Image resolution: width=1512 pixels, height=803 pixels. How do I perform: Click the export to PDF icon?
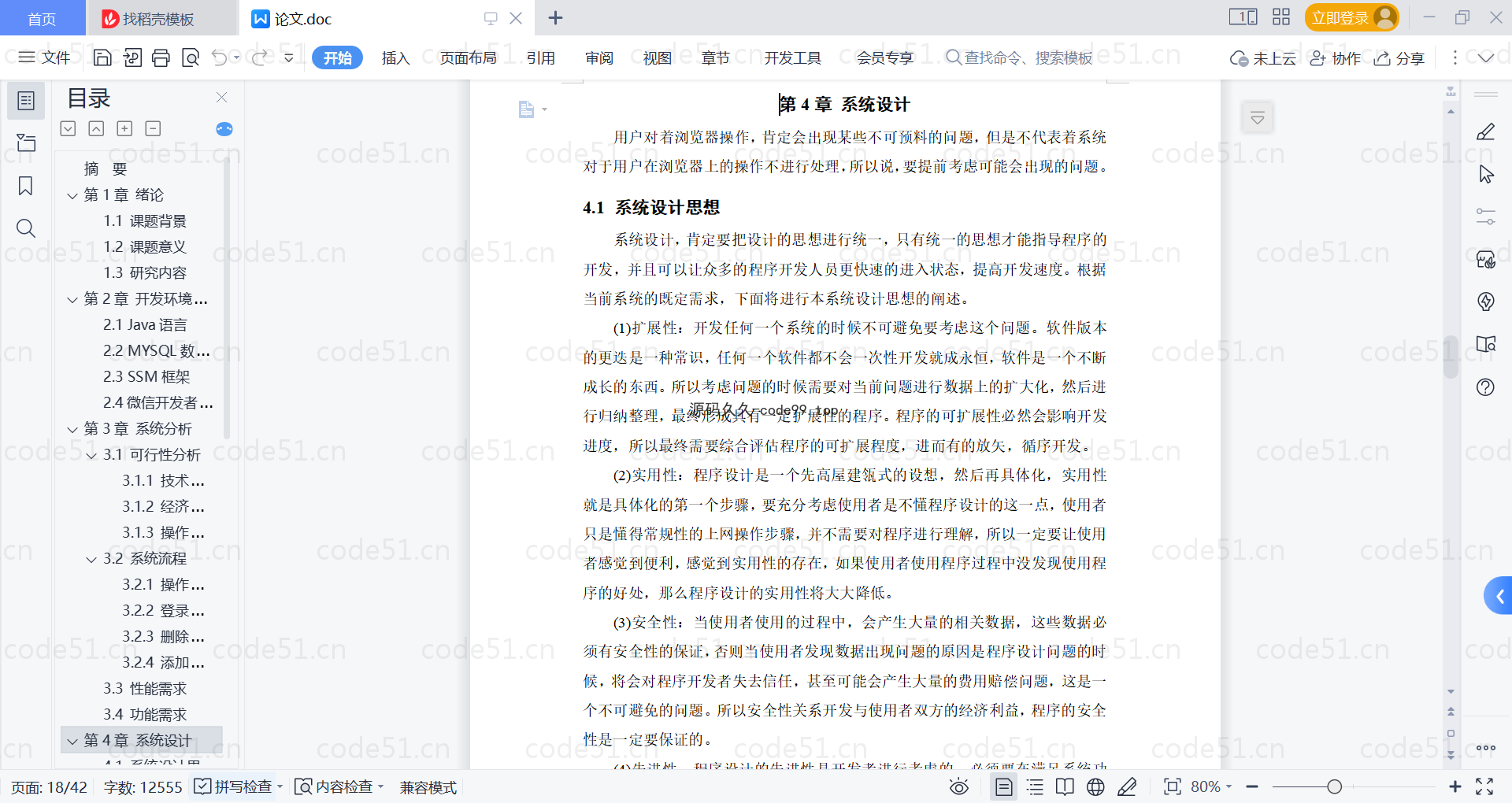coord(132,57)
